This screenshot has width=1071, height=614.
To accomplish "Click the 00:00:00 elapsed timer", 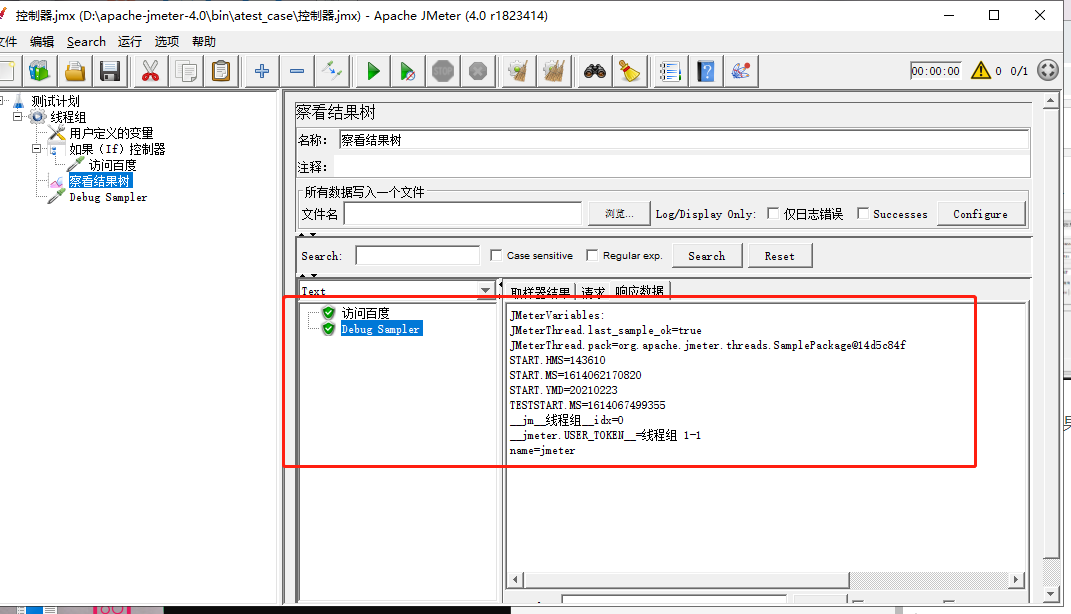I will pyautogui.click(x=935, y=71).
